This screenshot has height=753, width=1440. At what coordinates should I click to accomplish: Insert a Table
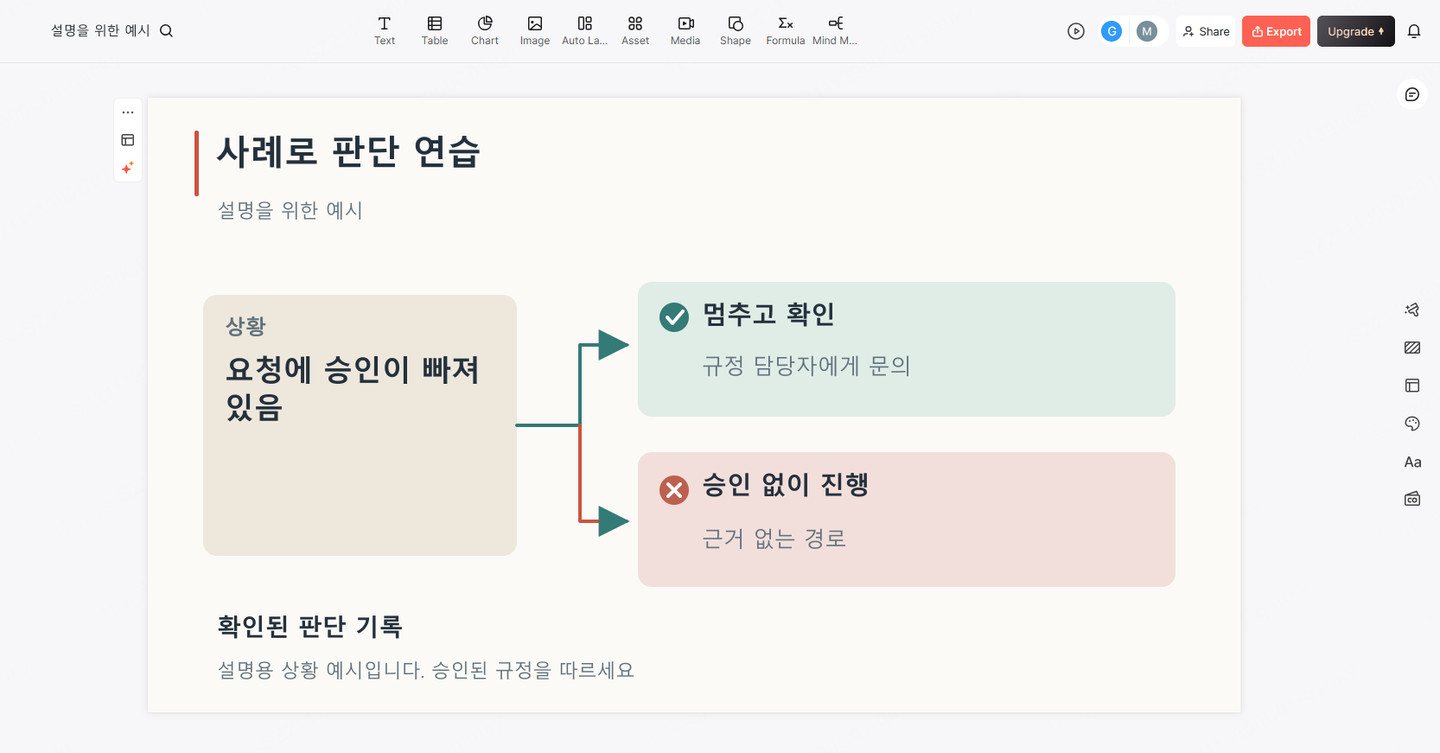click(x=434, y=31)
